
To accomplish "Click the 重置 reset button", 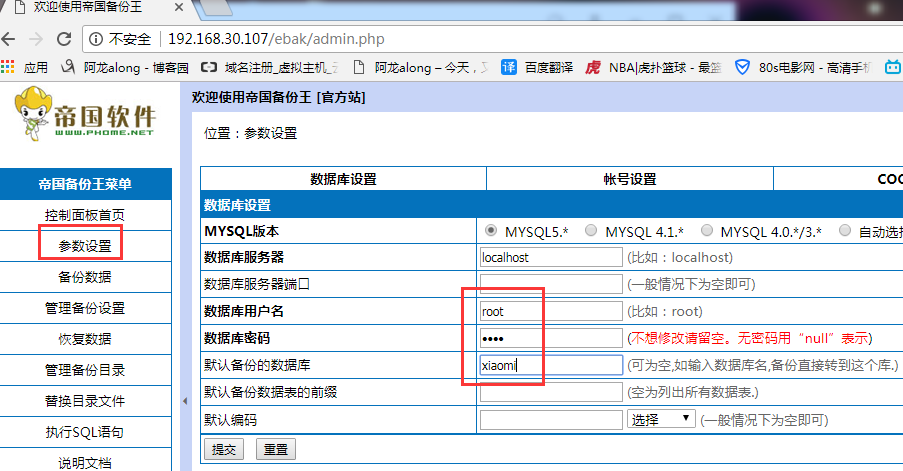I will (276, 449).
